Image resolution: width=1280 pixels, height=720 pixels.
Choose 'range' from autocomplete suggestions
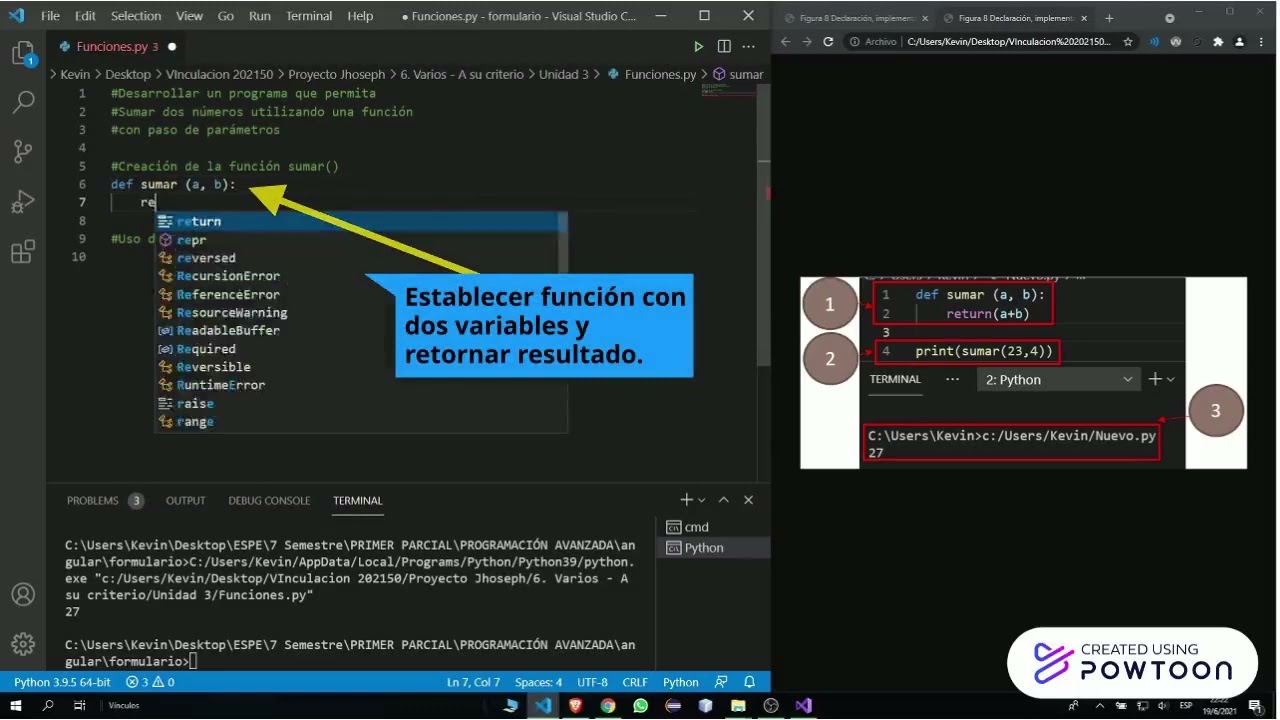point(361,421)
